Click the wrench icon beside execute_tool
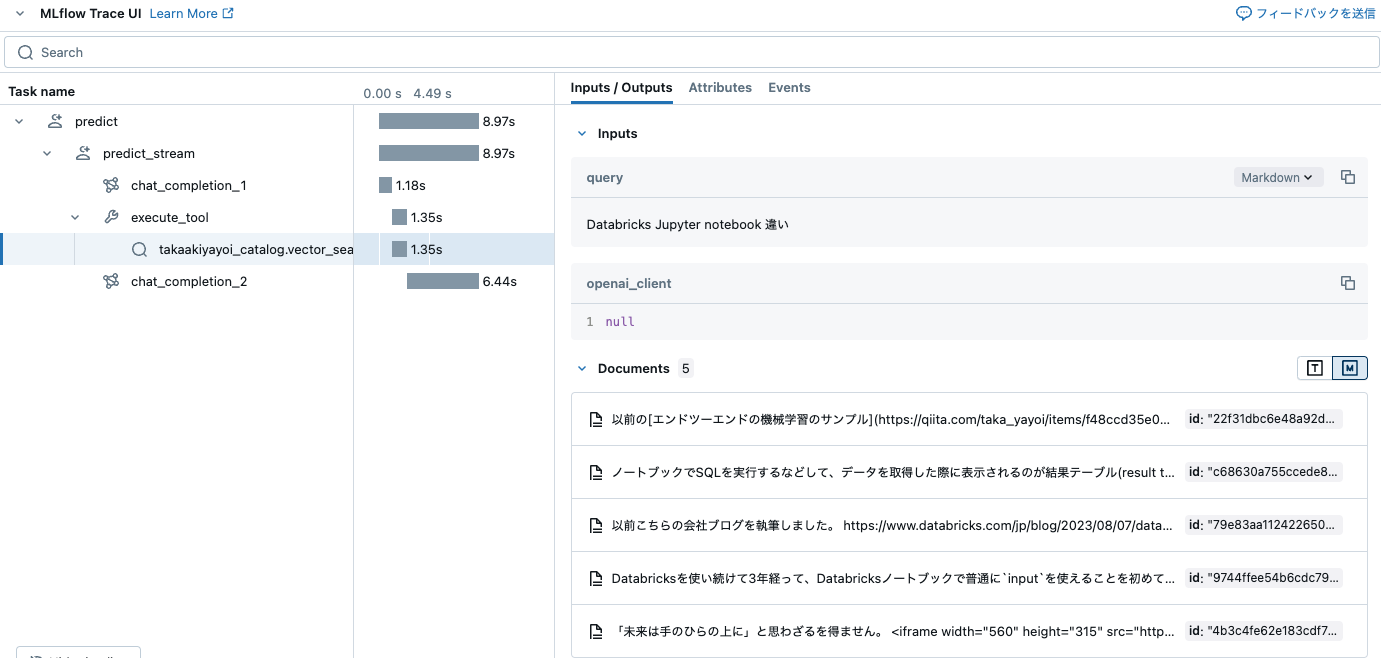 [x=111, y=217]
